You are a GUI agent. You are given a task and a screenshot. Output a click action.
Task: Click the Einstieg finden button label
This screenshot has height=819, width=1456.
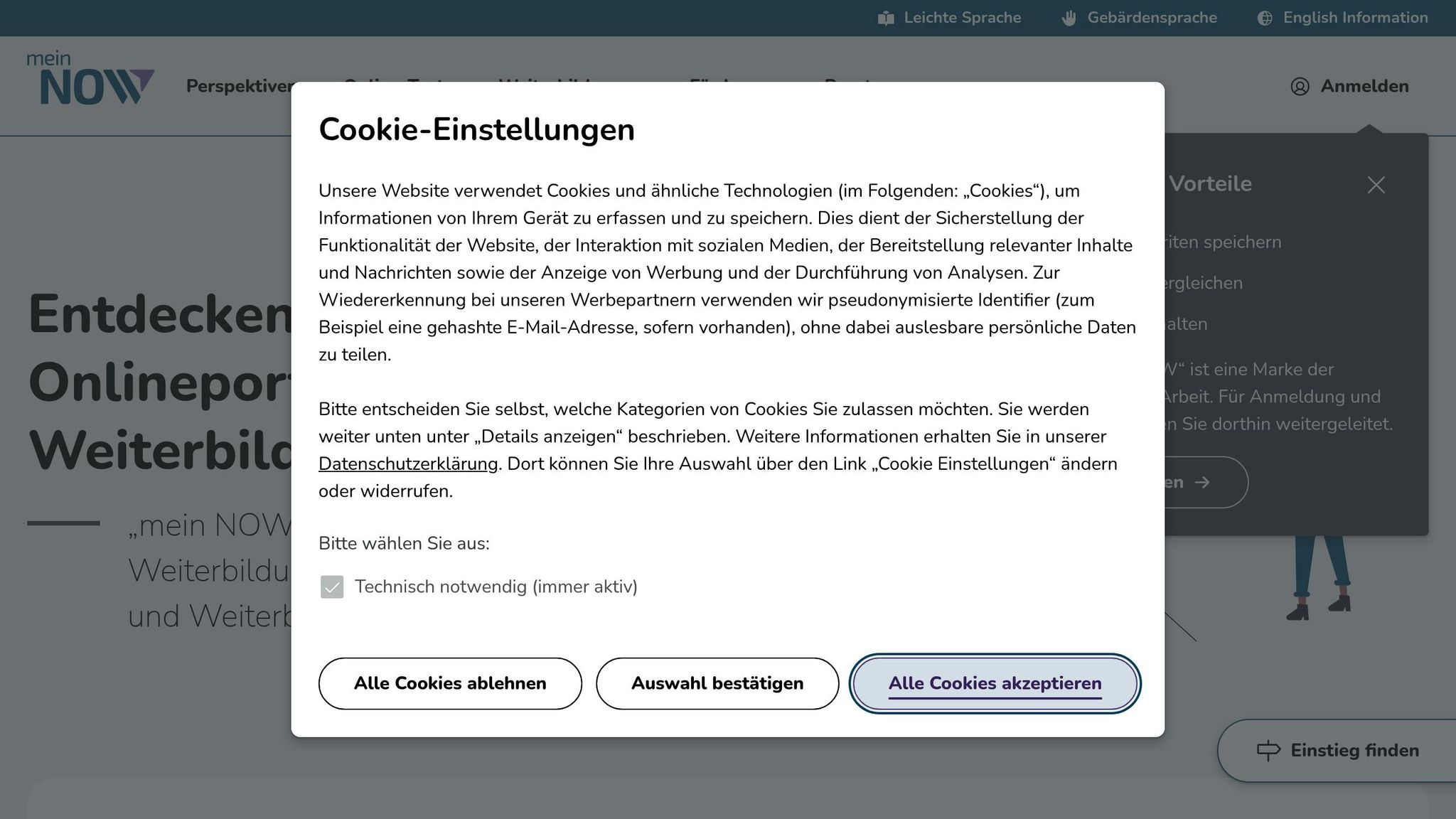[1354, 751]
